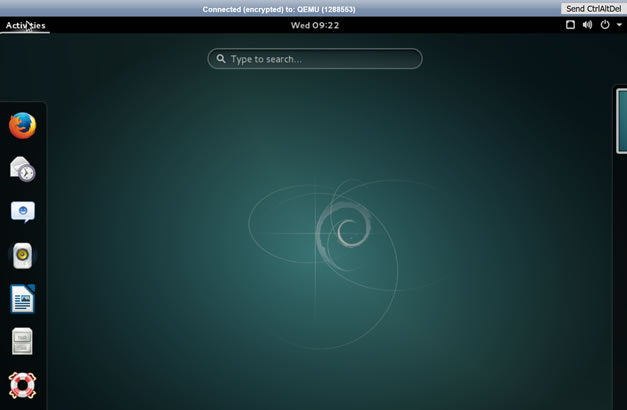Start Rhythmbox music player
Viewport: 627px width, 410px height.
(x=22, y=256)
